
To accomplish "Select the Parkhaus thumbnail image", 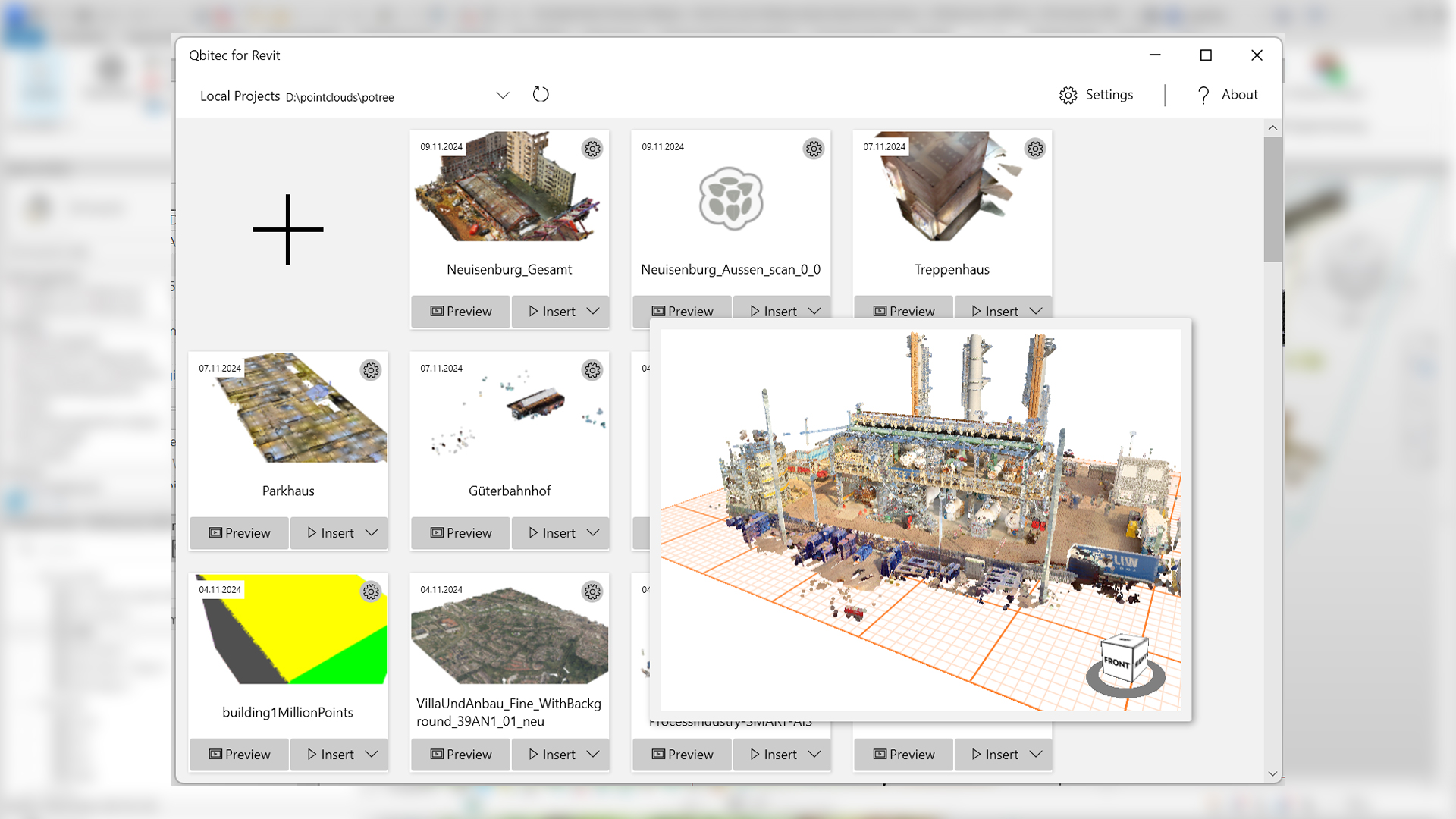I will [288, 408].
